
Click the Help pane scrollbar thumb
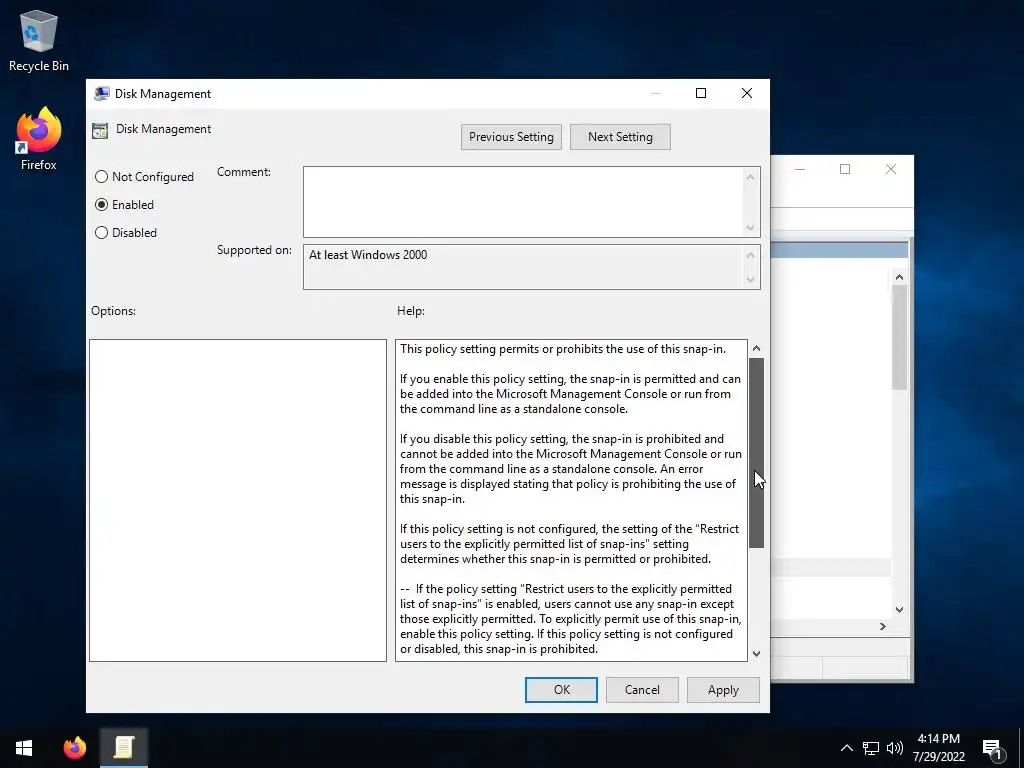pos(756,453)
